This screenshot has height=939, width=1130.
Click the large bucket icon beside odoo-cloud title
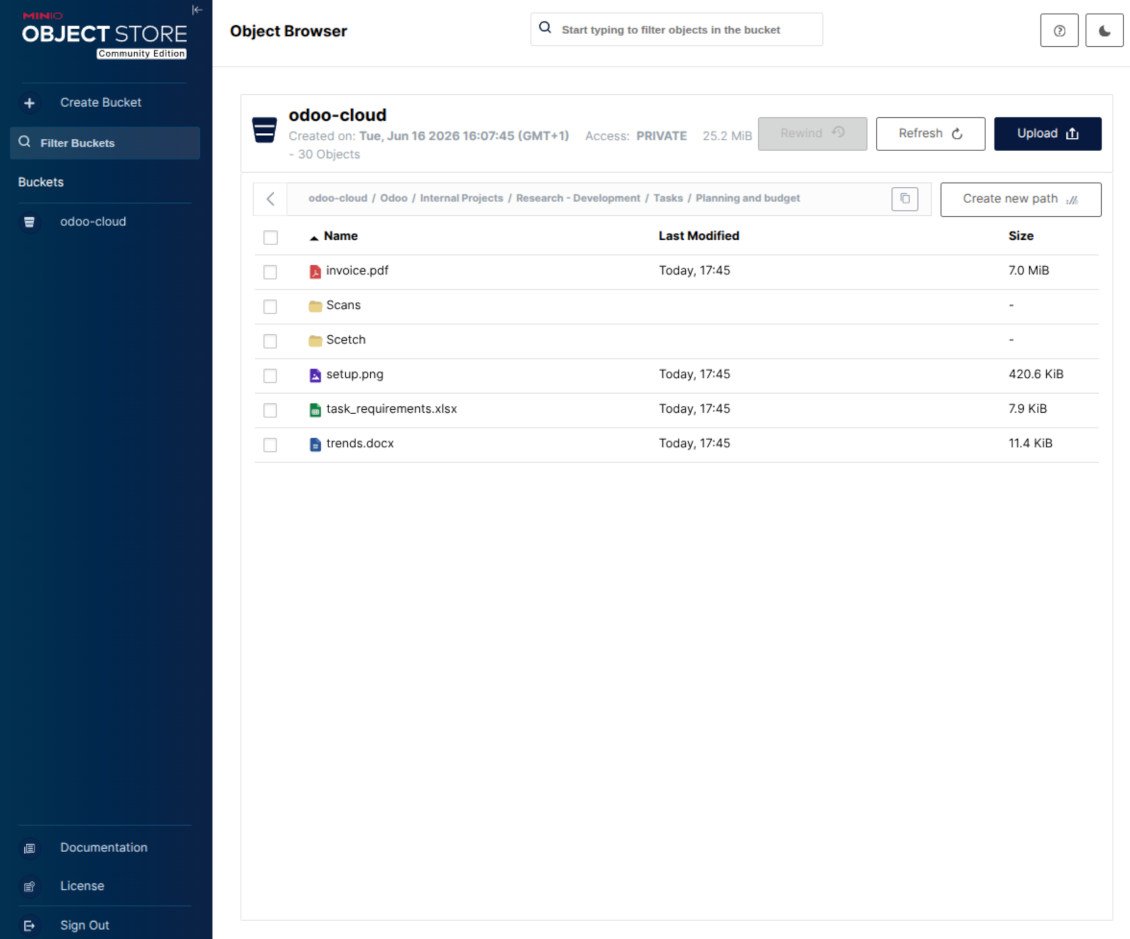pyautogui.click(x=264, y=130)
